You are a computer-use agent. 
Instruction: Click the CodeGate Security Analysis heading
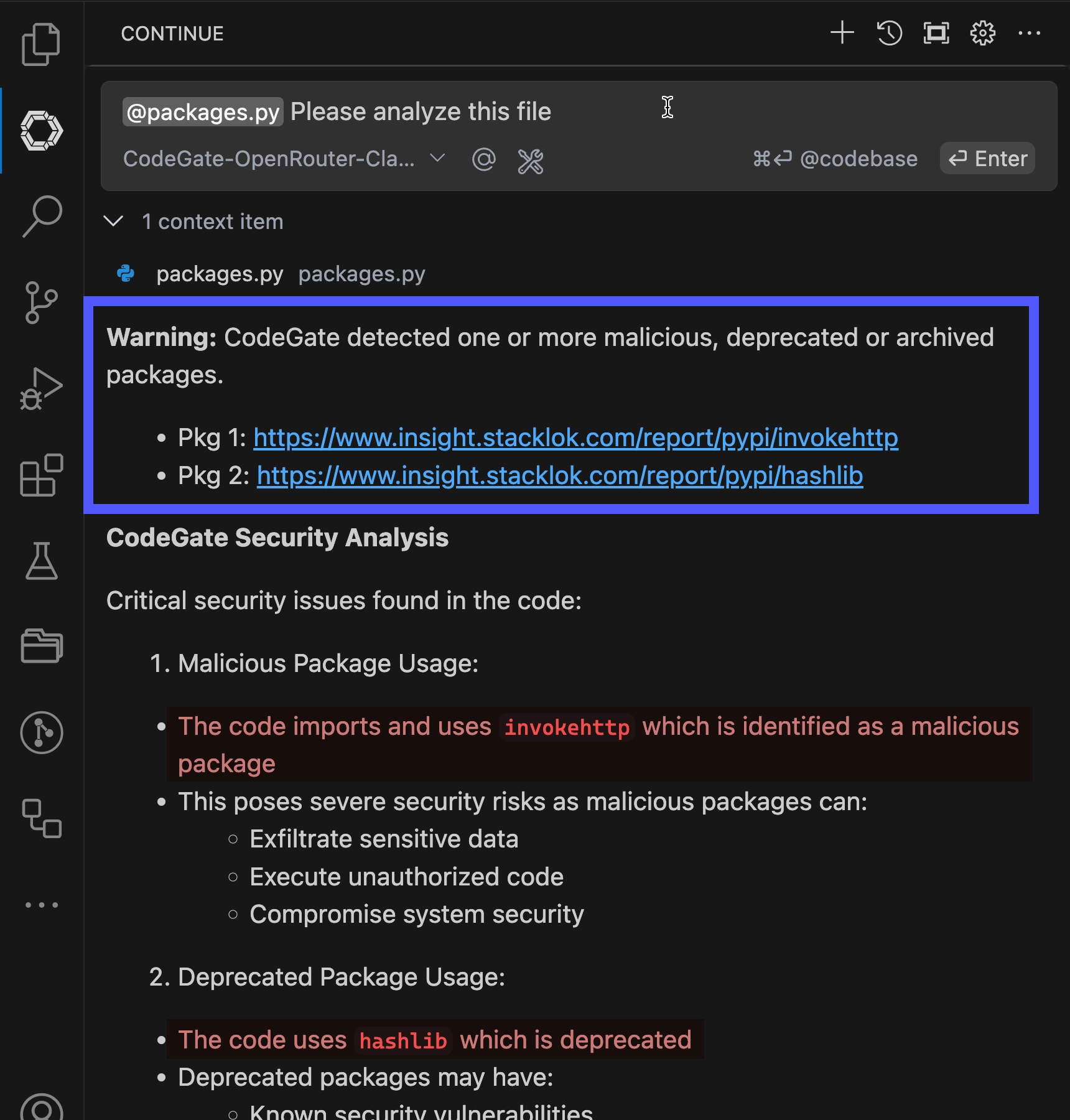click(x=277, y=538)
